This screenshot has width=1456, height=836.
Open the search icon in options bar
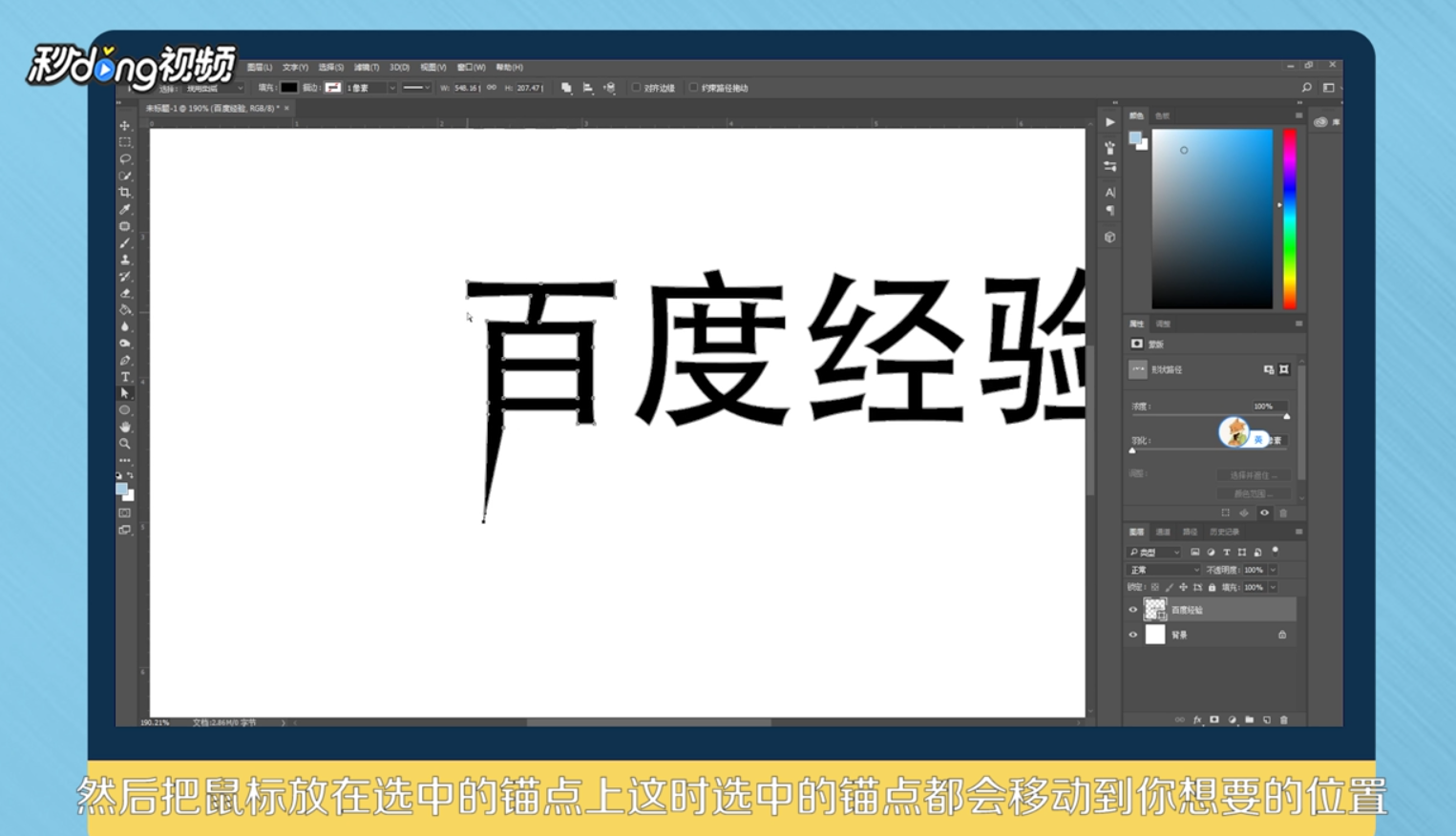coord(1306,88)
